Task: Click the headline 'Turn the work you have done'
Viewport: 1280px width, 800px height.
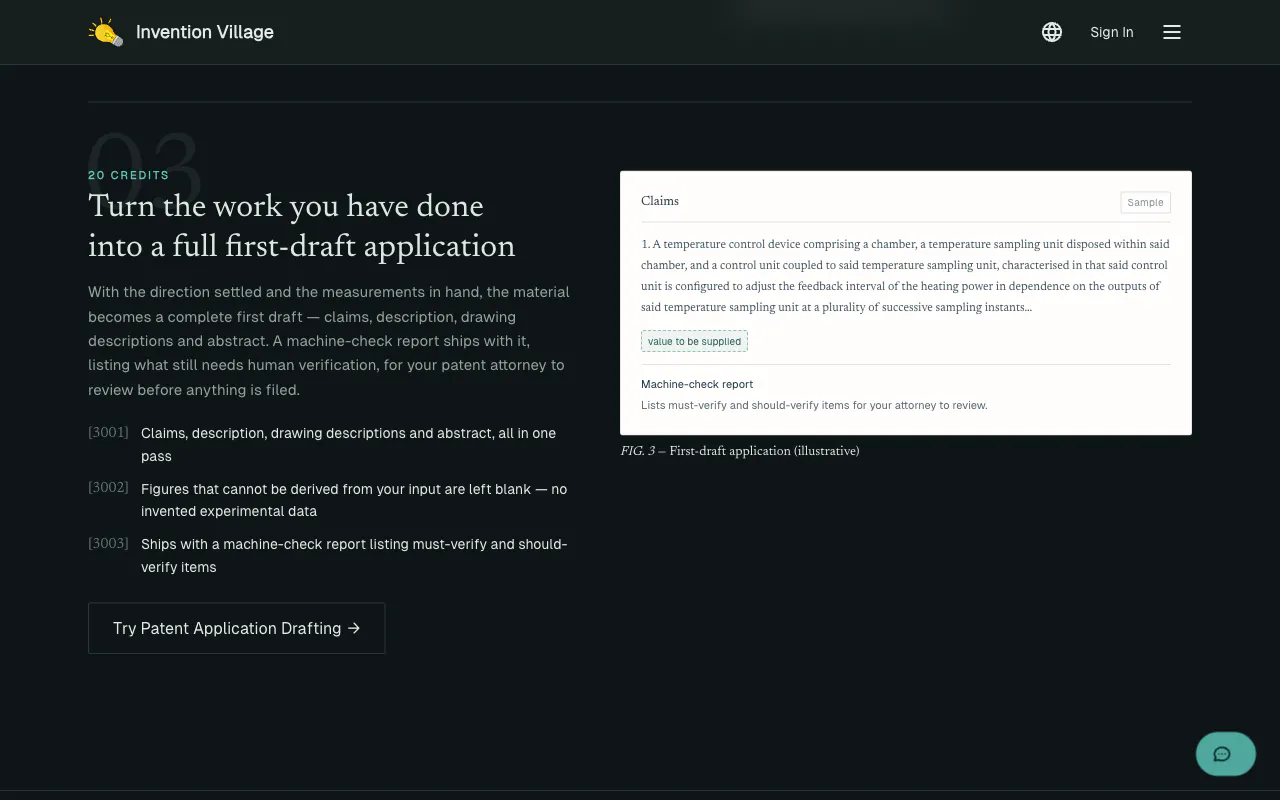Action: (286, 206)
